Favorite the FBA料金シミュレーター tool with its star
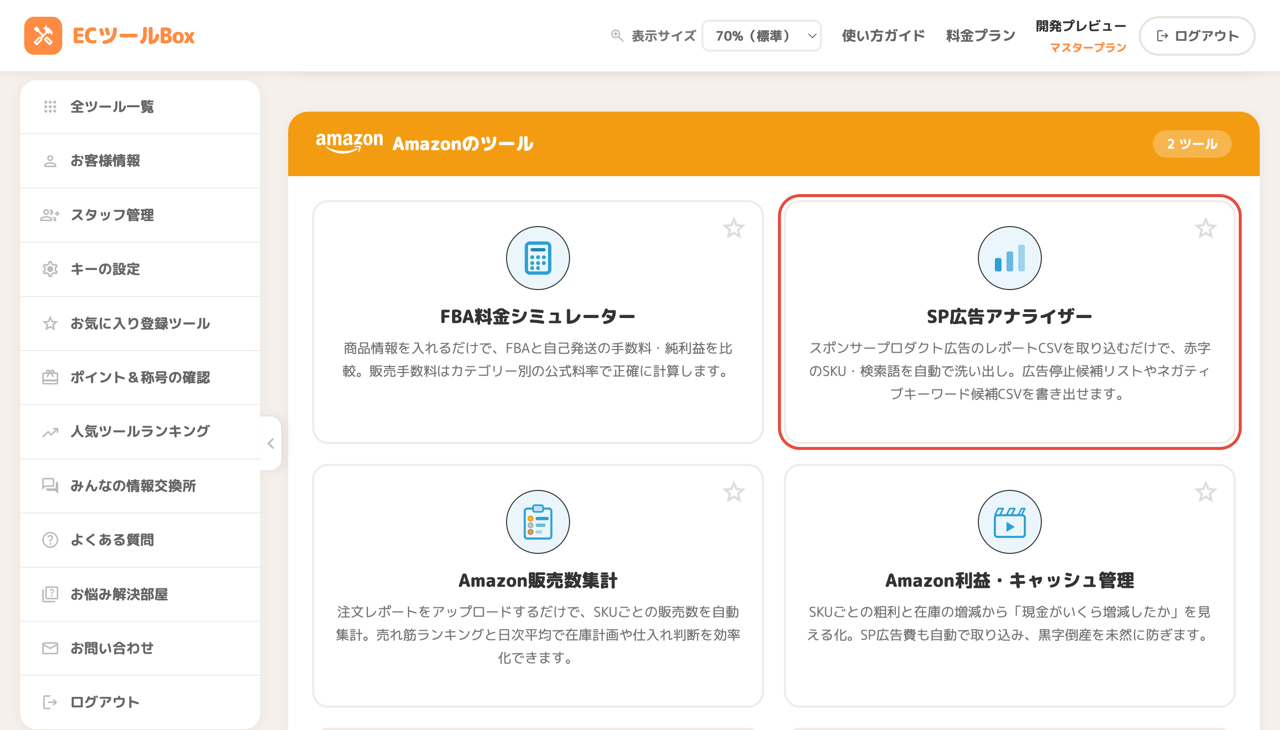Screen dimensions: 1280x730 pyautogui.click(x=734, y=228)
